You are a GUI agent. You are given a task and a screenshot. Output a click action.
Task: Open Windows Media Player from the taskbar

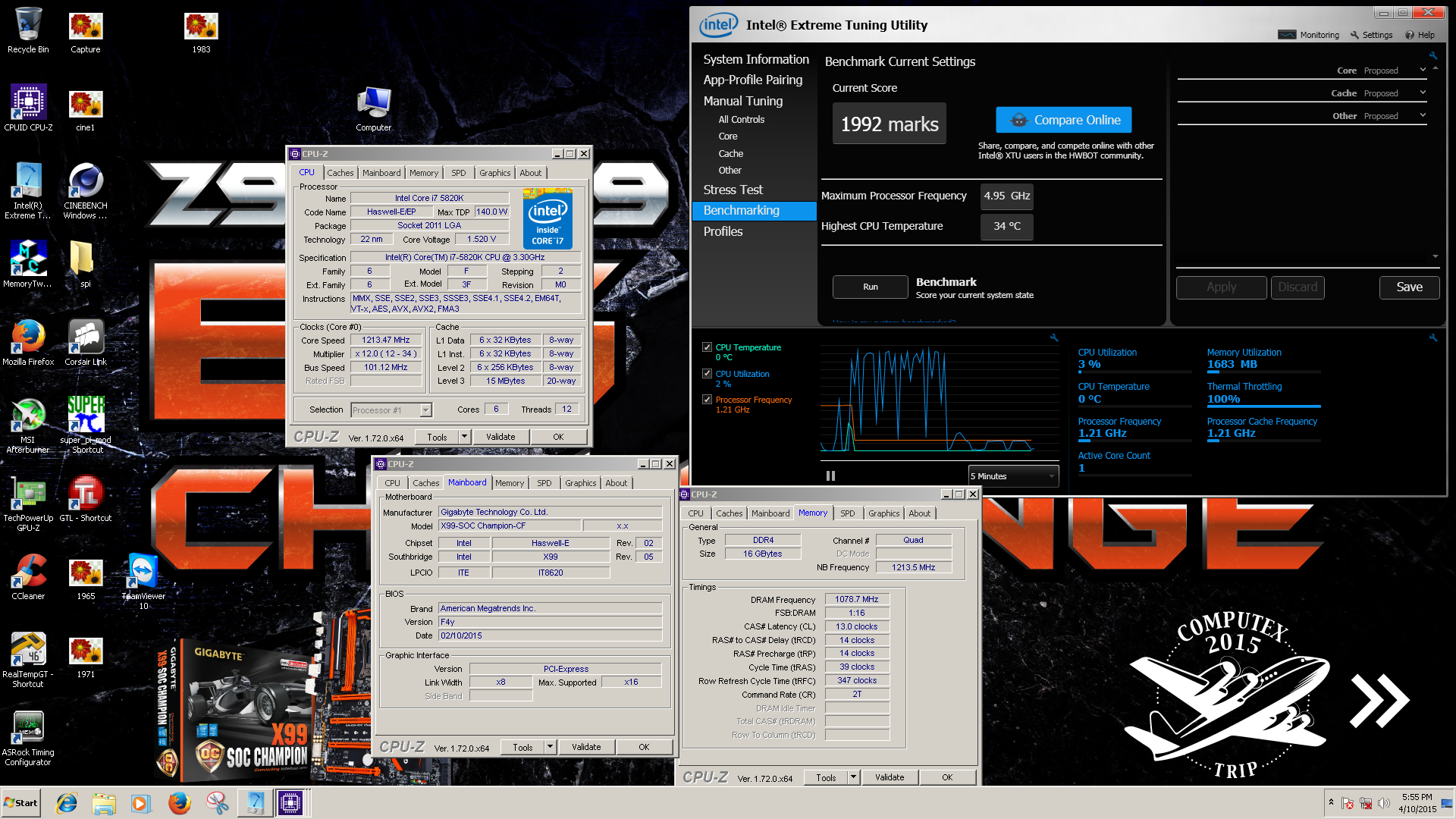pos(141,803)
